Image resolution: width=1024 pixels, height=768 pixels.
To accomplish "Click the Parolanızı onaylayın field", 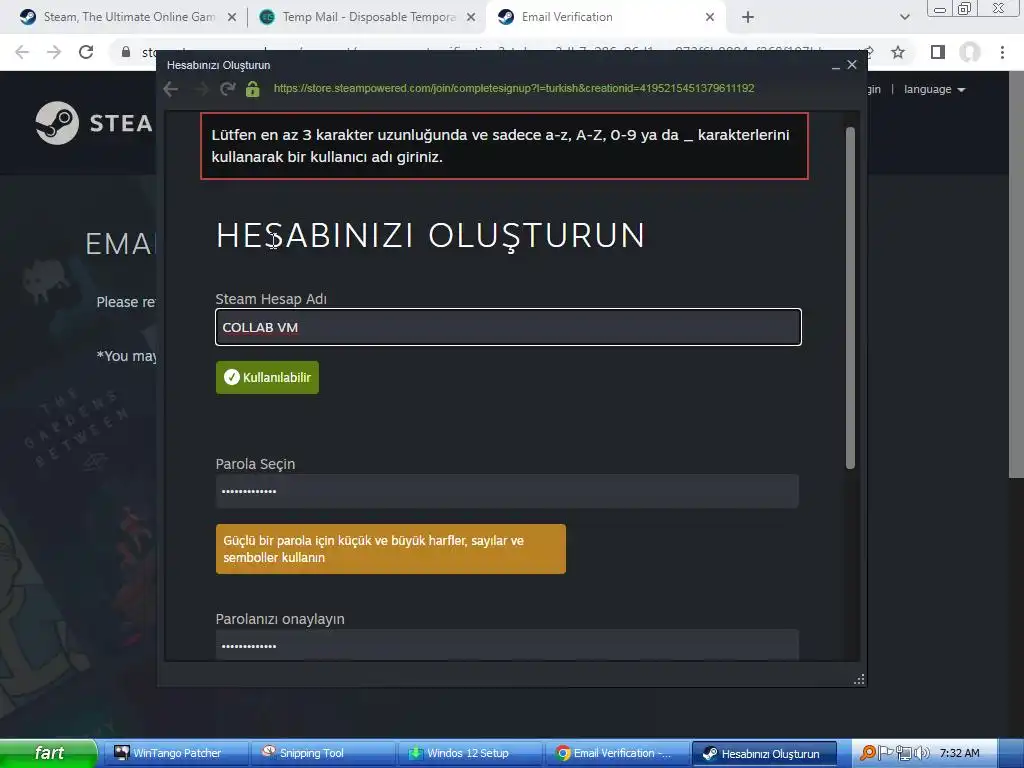I will click(x=507, y=645).
